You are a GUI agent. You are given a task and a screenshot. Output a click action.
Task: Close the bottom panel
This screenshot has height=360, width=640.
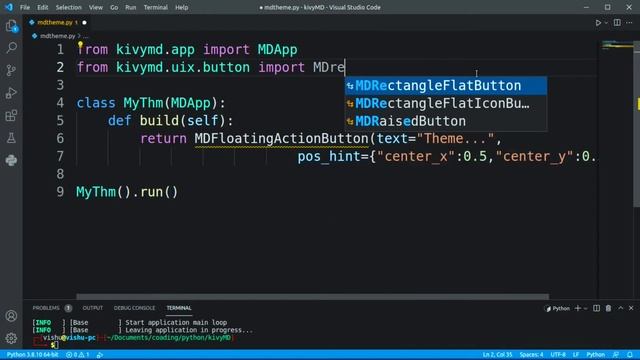coord(631,309)
